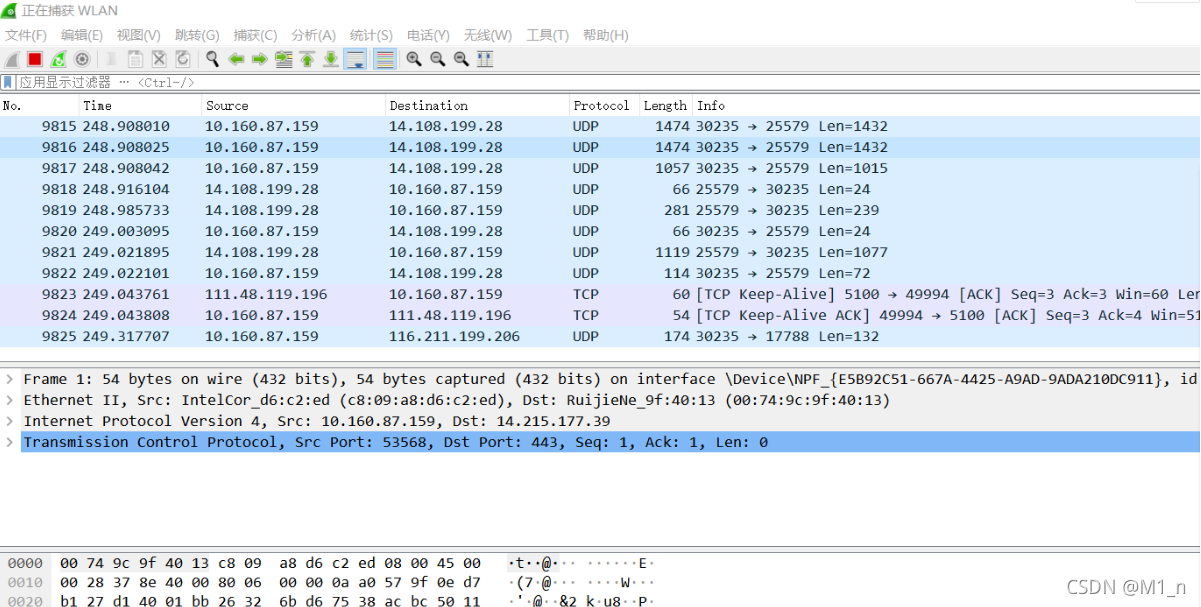Click the Source column header
This screenshot has width=1201, height=607.
coord(227,105)
